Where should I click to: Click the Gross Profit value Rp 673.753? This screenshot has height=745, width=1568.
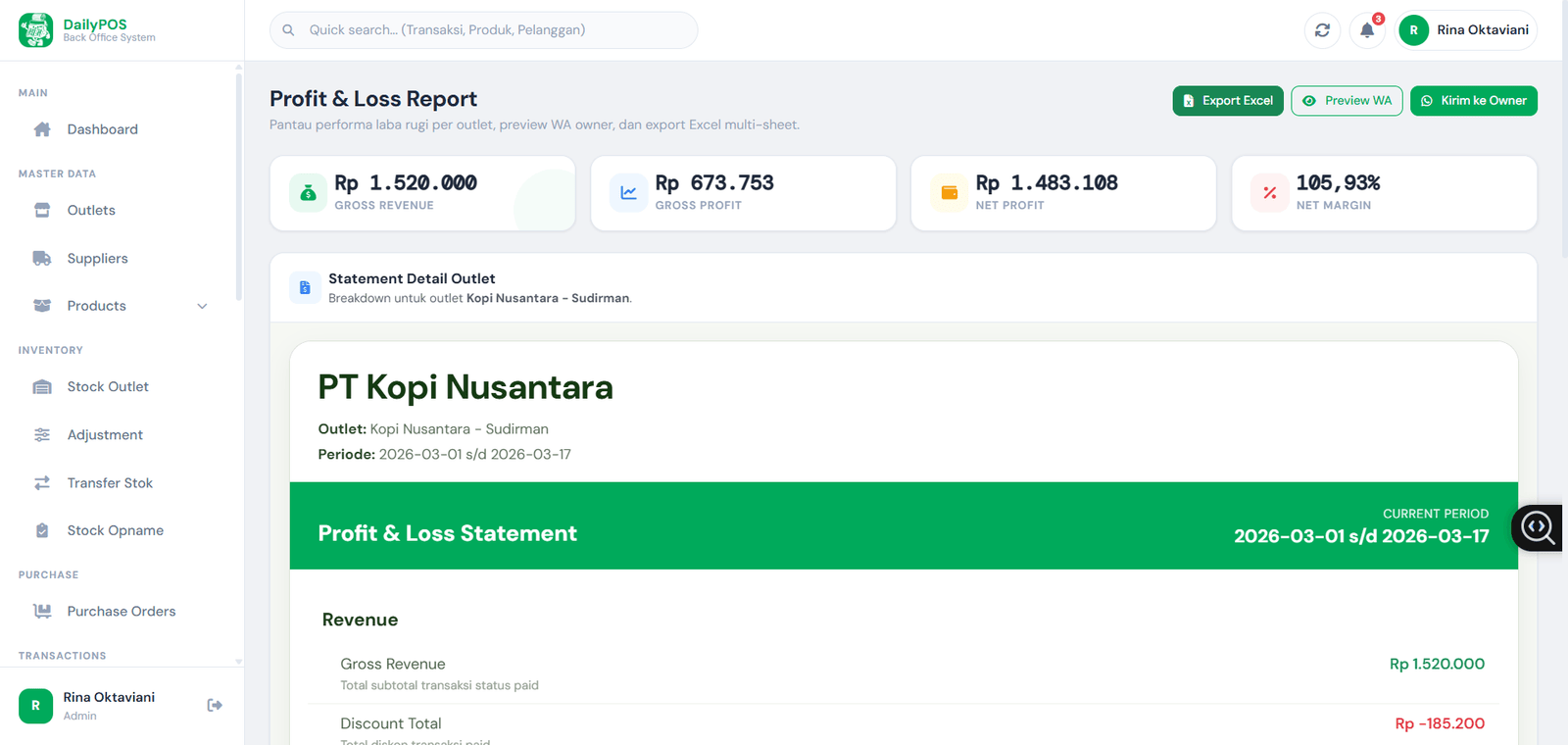coord(714,183)
